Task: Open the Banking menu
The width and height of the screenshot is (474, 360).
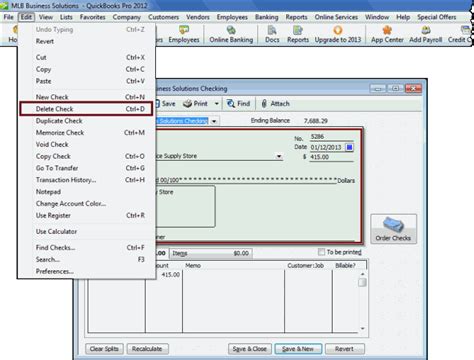Action: 266,17
